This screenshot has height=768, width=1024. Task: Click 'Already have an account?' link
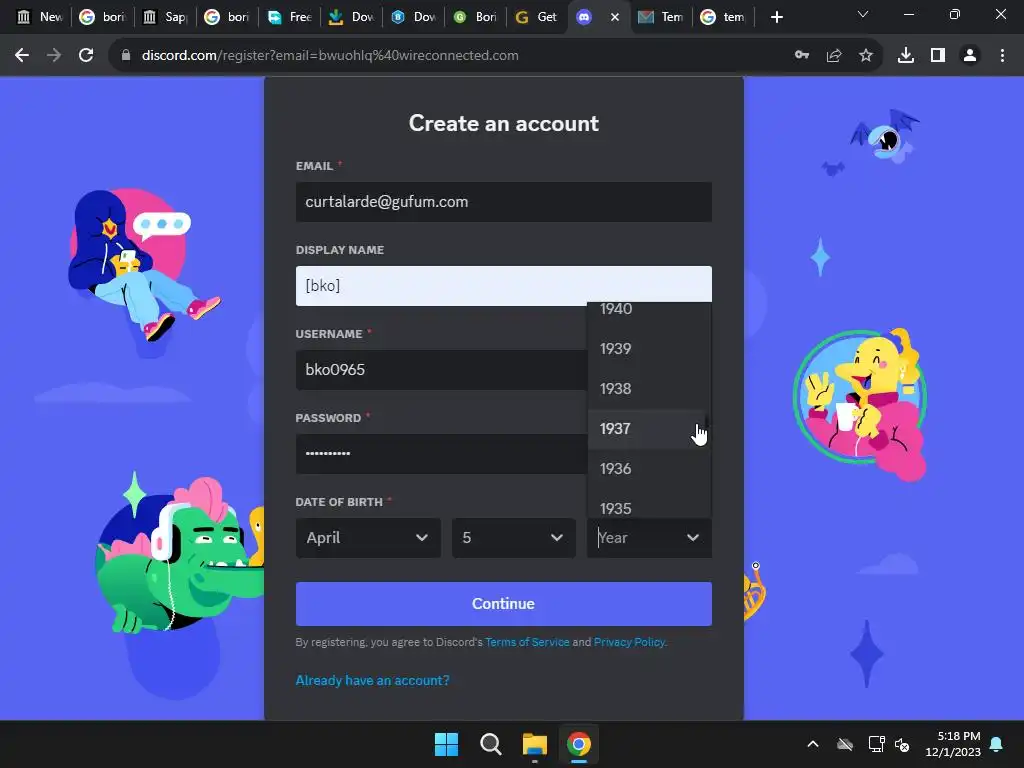pos(372,680)
